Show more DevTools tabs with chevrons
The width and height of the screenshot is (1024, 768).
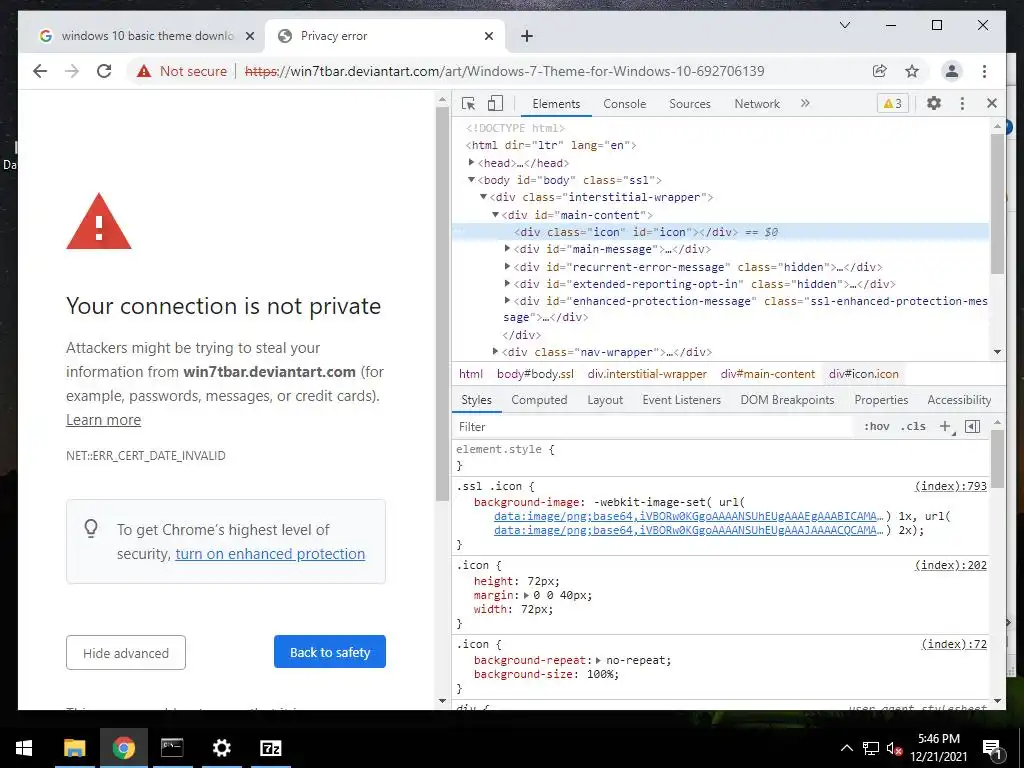[805, 103]
